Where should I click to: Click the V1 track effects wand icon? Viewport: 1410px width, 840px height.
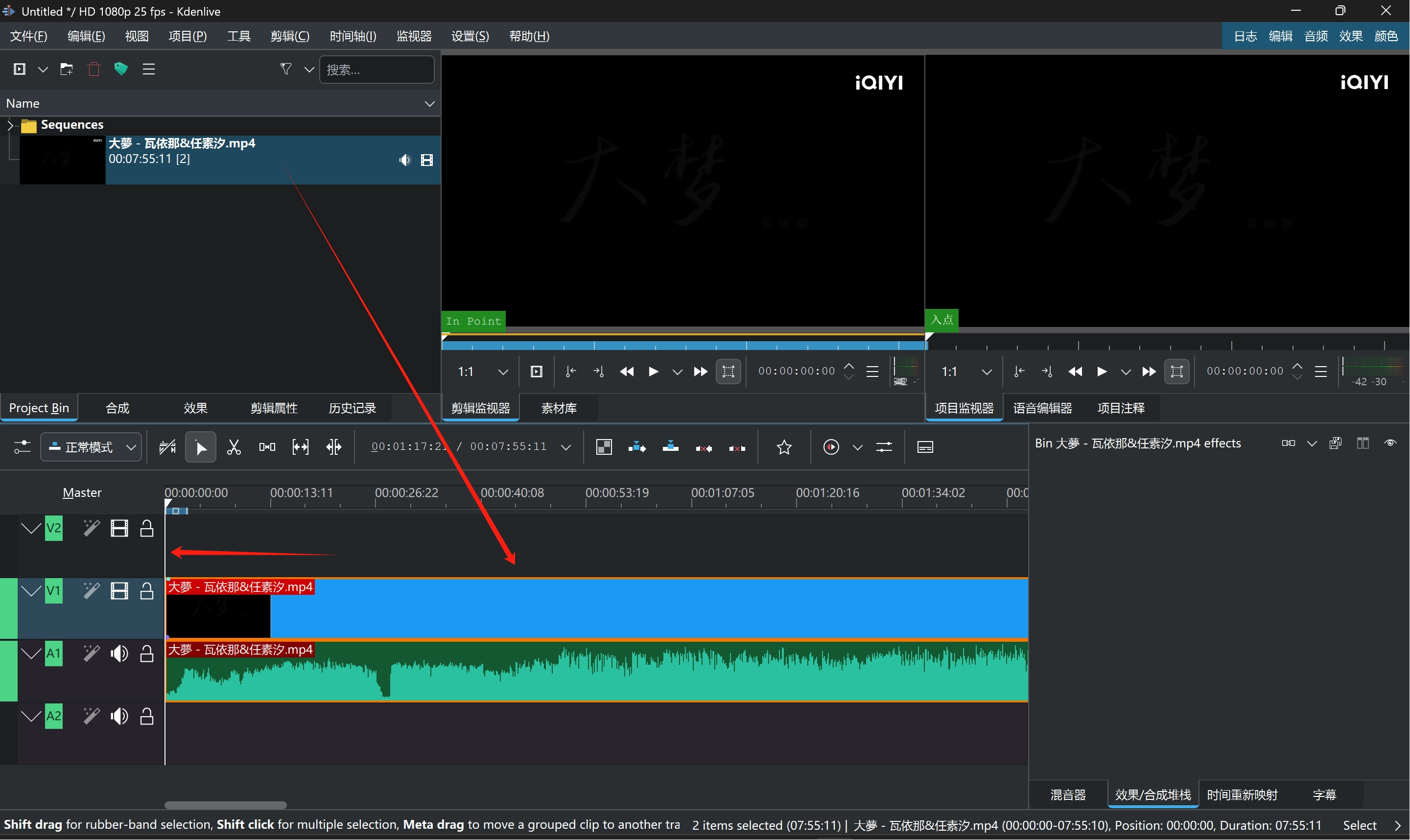(x=91, y=591)
